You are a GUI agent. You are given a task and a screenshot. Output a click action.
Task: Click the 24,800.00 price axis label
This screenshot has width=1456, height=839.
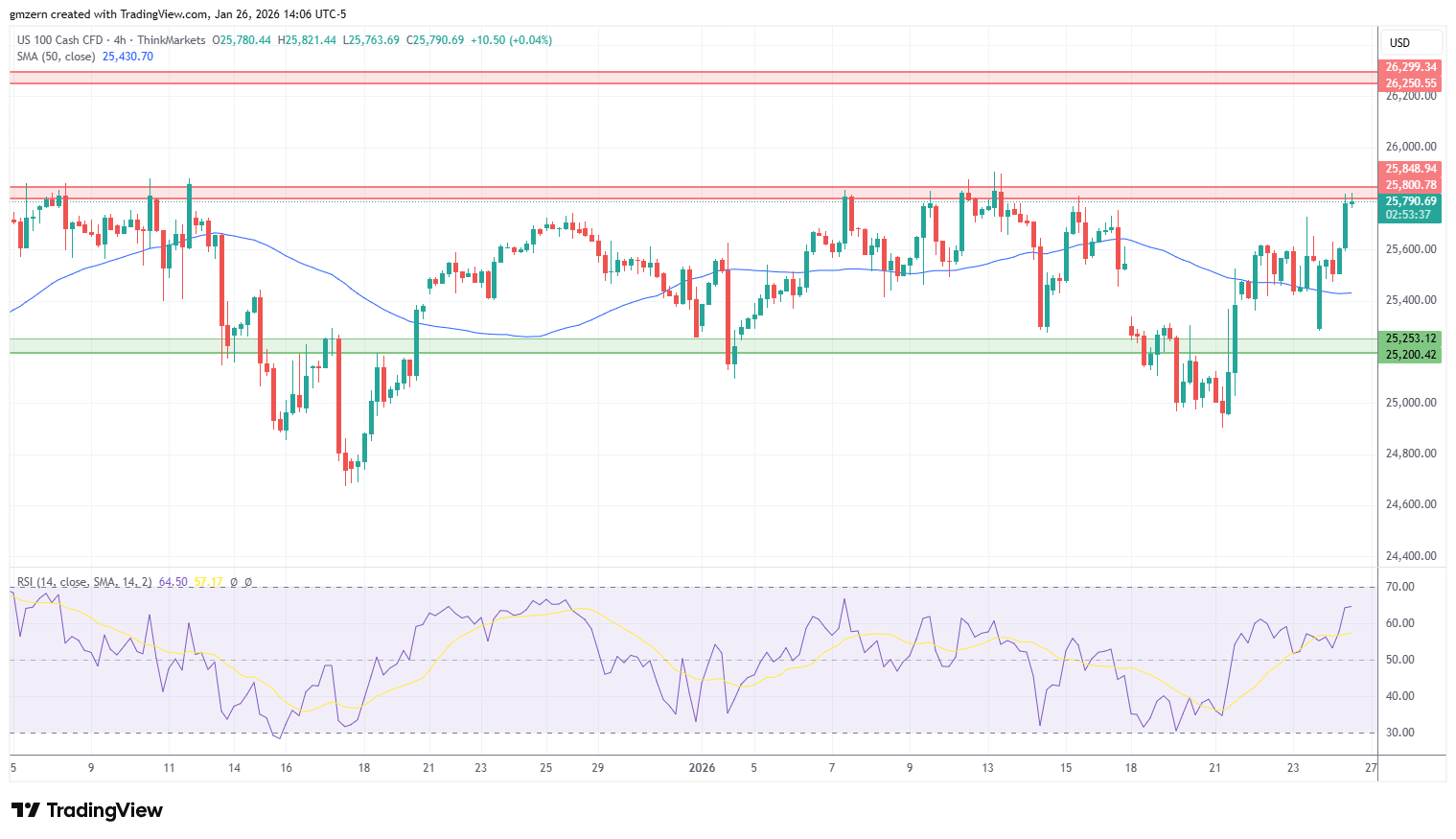pyautogui.click(x=1411, y=454)
